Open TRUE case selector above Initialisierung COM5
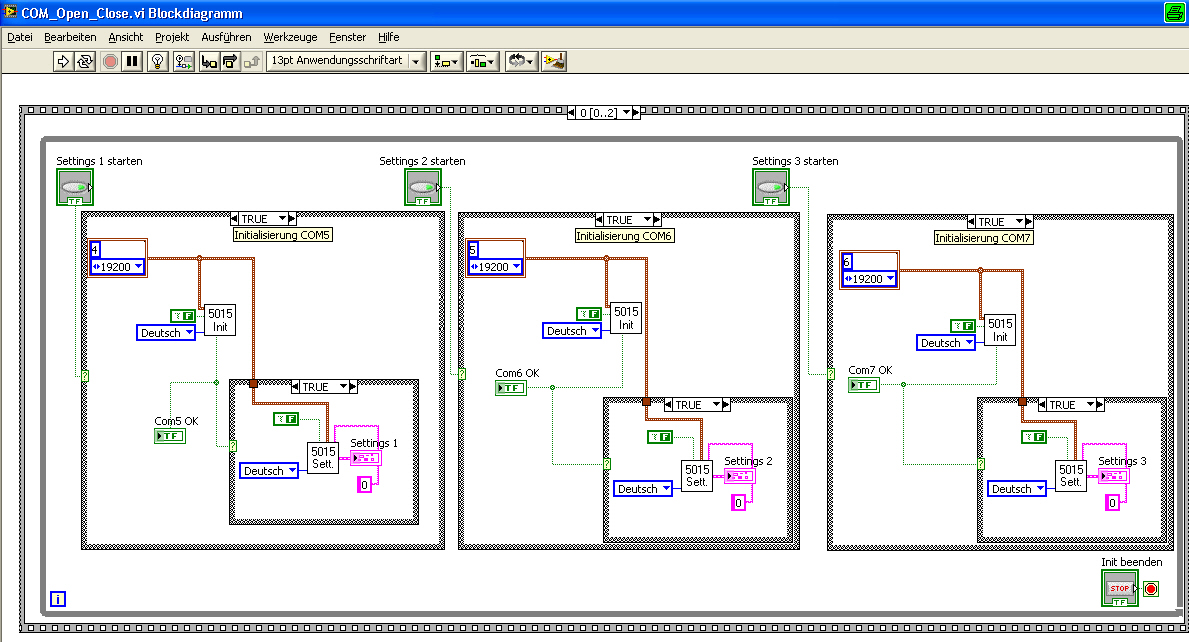 pyautogui.click(x=263, y=218)
